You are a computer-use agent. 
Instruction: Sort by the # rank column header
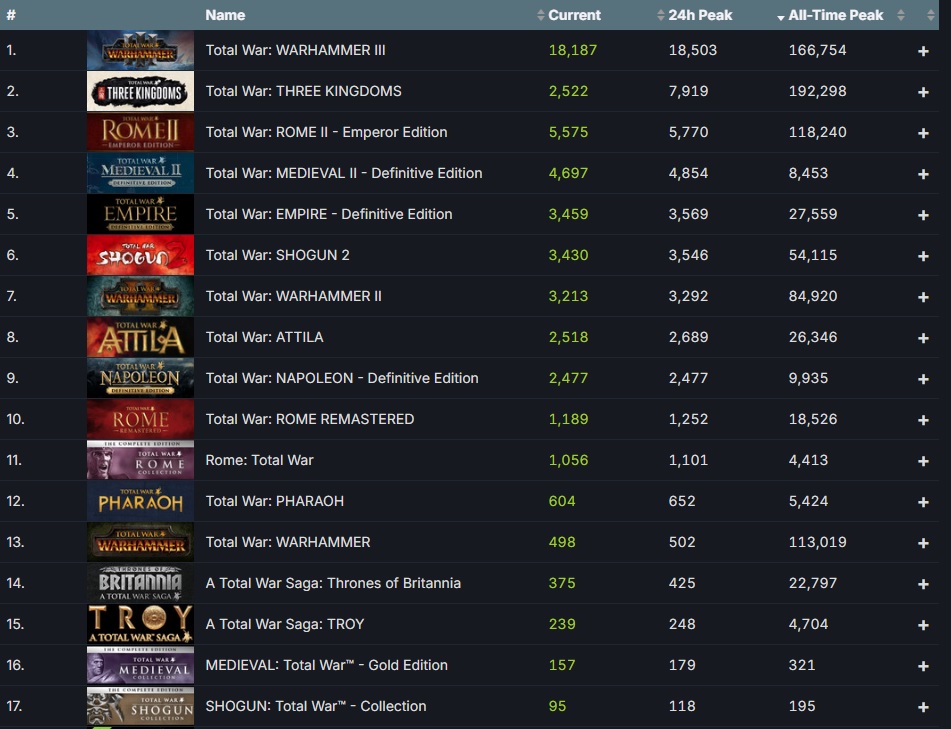pos(11,15)
